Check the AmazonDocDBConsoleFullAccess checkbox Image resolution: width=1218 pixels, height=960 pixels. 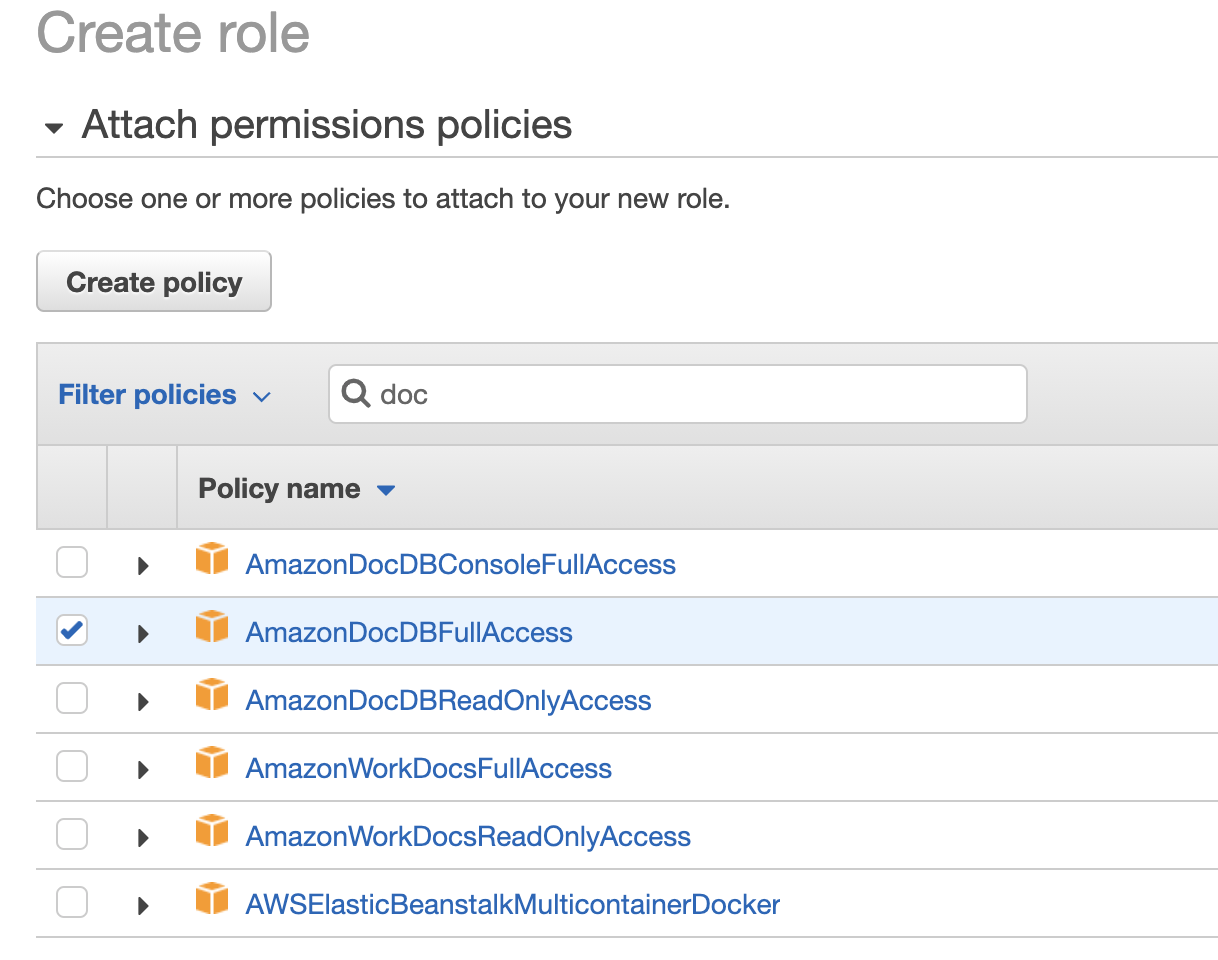click(x=72, y=563)
